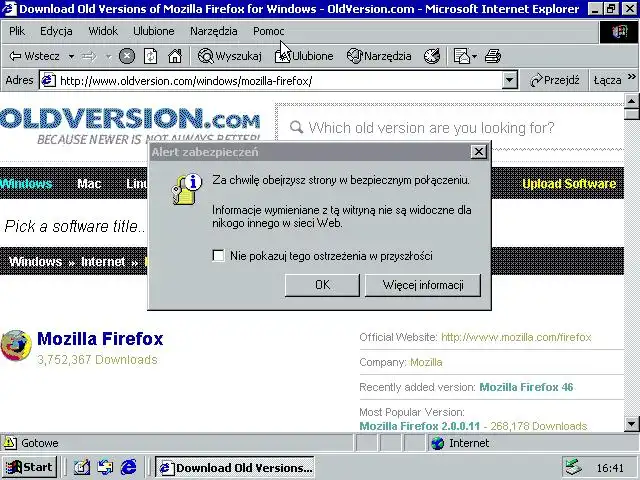Expand the mail button dropdown arrow
This screenshot has width=640, height=480.
[474, 56]
